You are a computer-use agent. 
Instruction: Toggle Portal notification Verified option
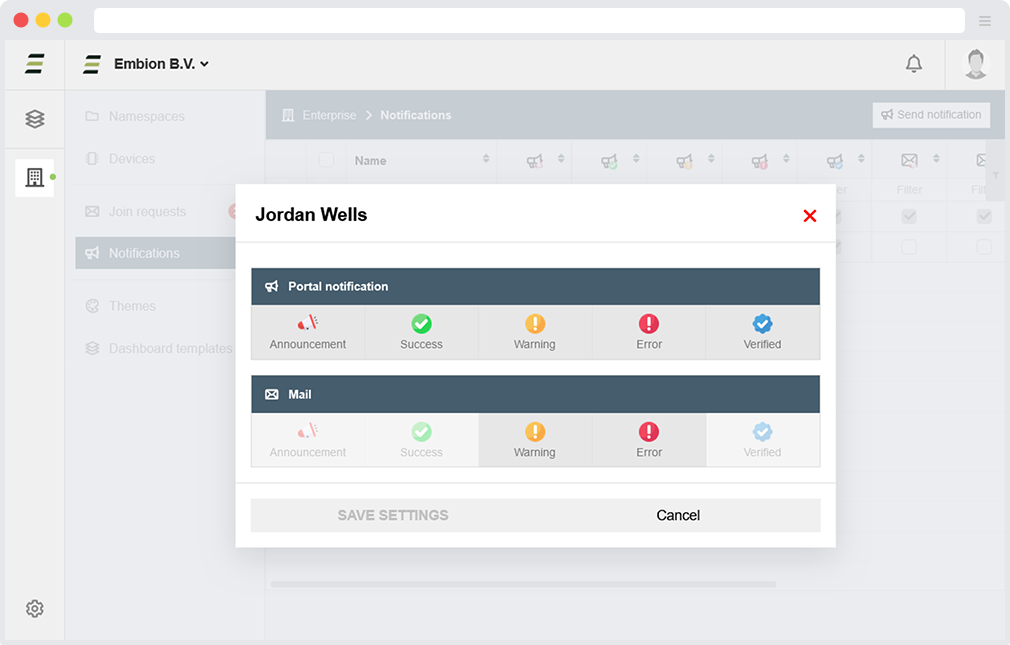point(762,333)
